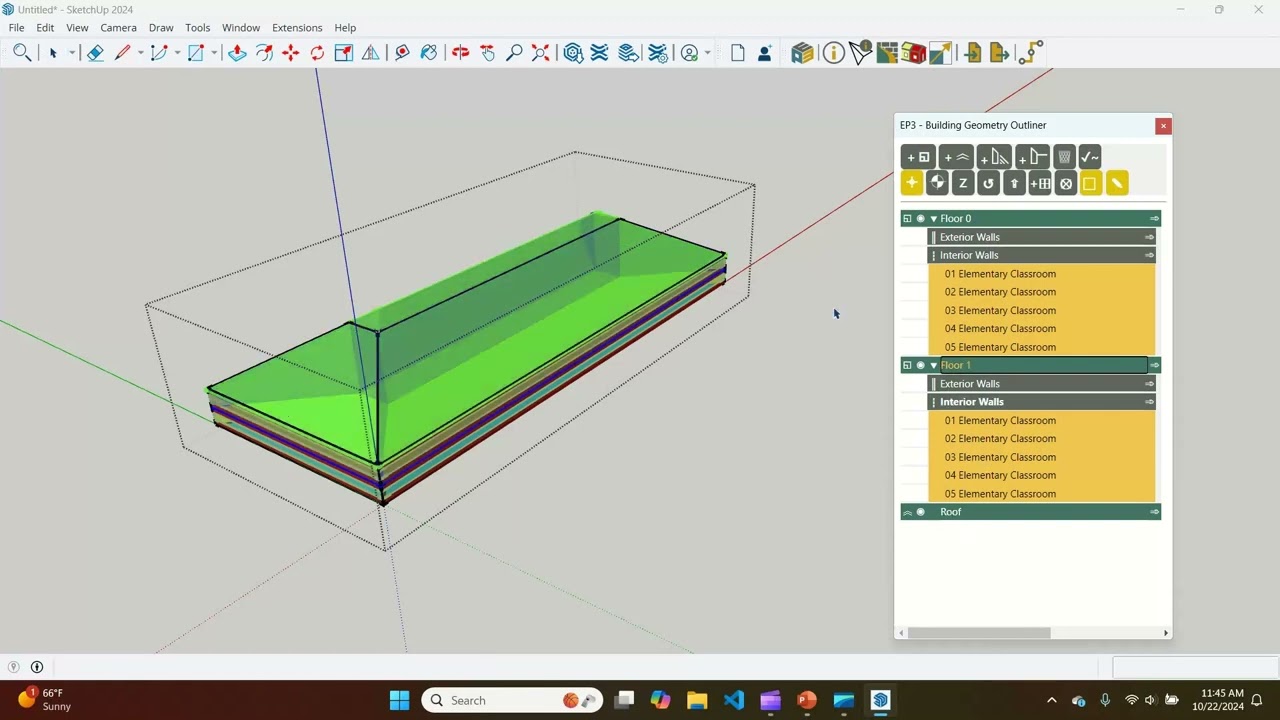Click the Zoom Extents tool

[540, 53]
